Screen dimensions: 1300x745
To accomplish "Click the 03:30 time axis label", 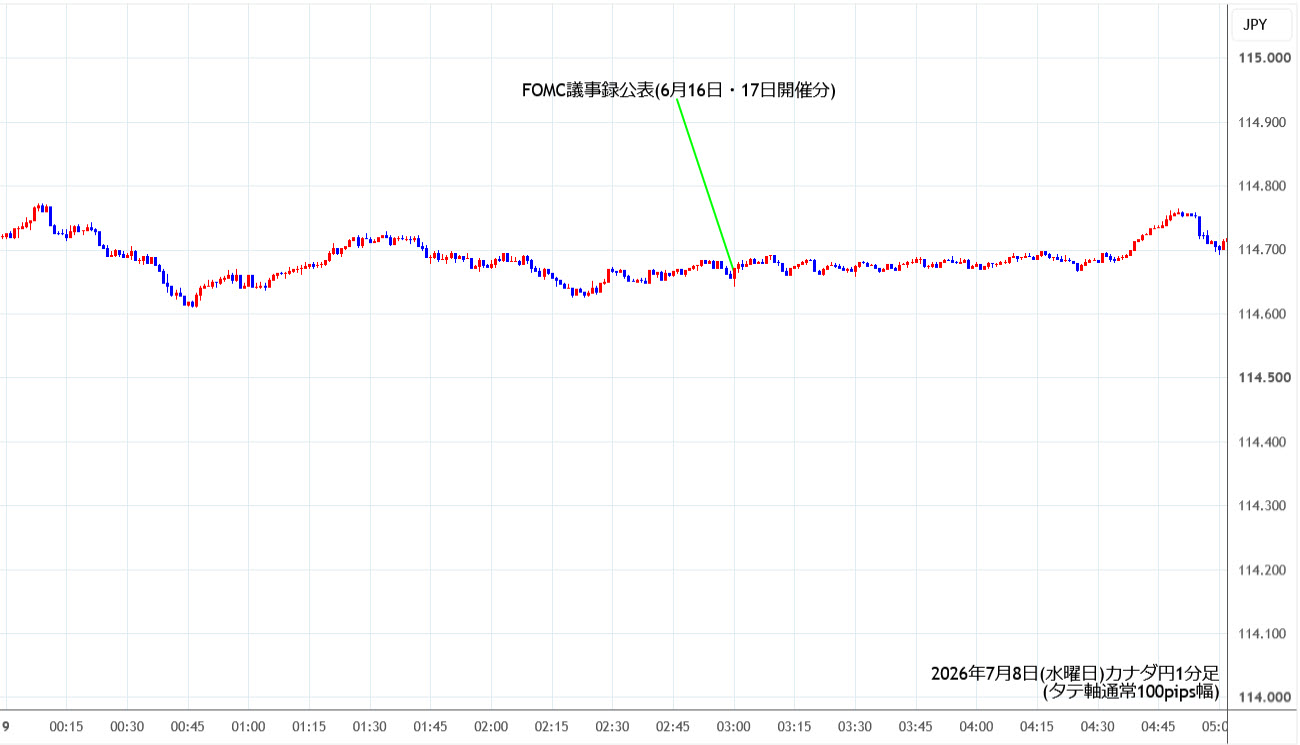I will (x=855, y=727).
